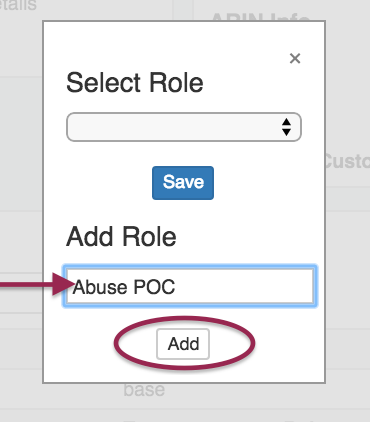370x422 pixels.
Task: Focus the Add Role text field
Action: tap(190, 286)
